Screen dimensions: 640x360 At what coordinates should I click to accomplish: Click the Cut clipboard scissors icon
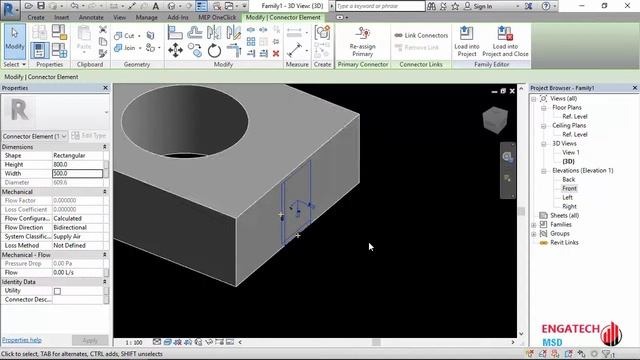click(103, 29)
